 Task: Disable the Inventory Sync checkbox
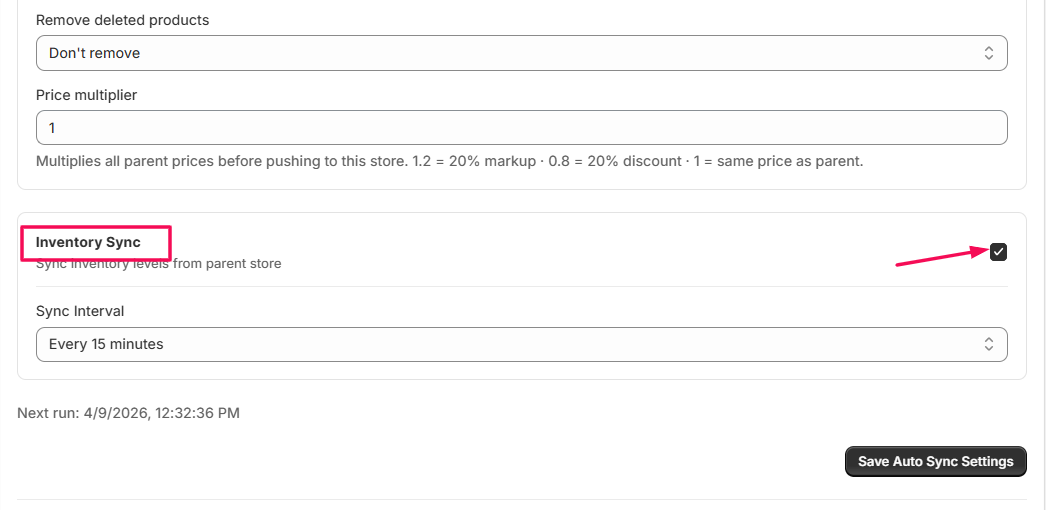tap(998, 252)
